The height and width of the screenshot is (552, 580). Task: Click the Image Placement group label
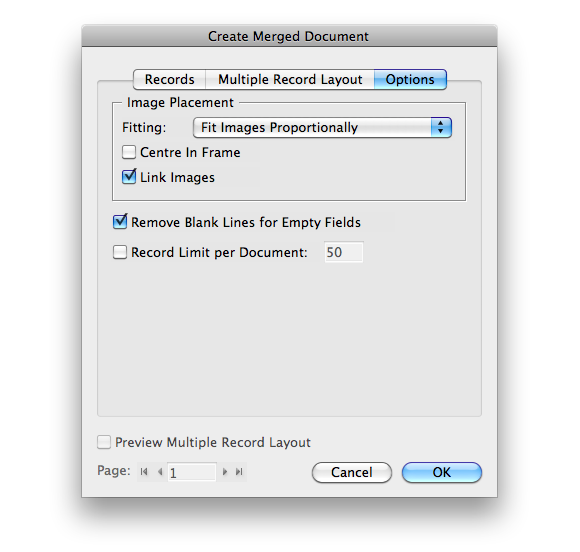coord(180,102)
